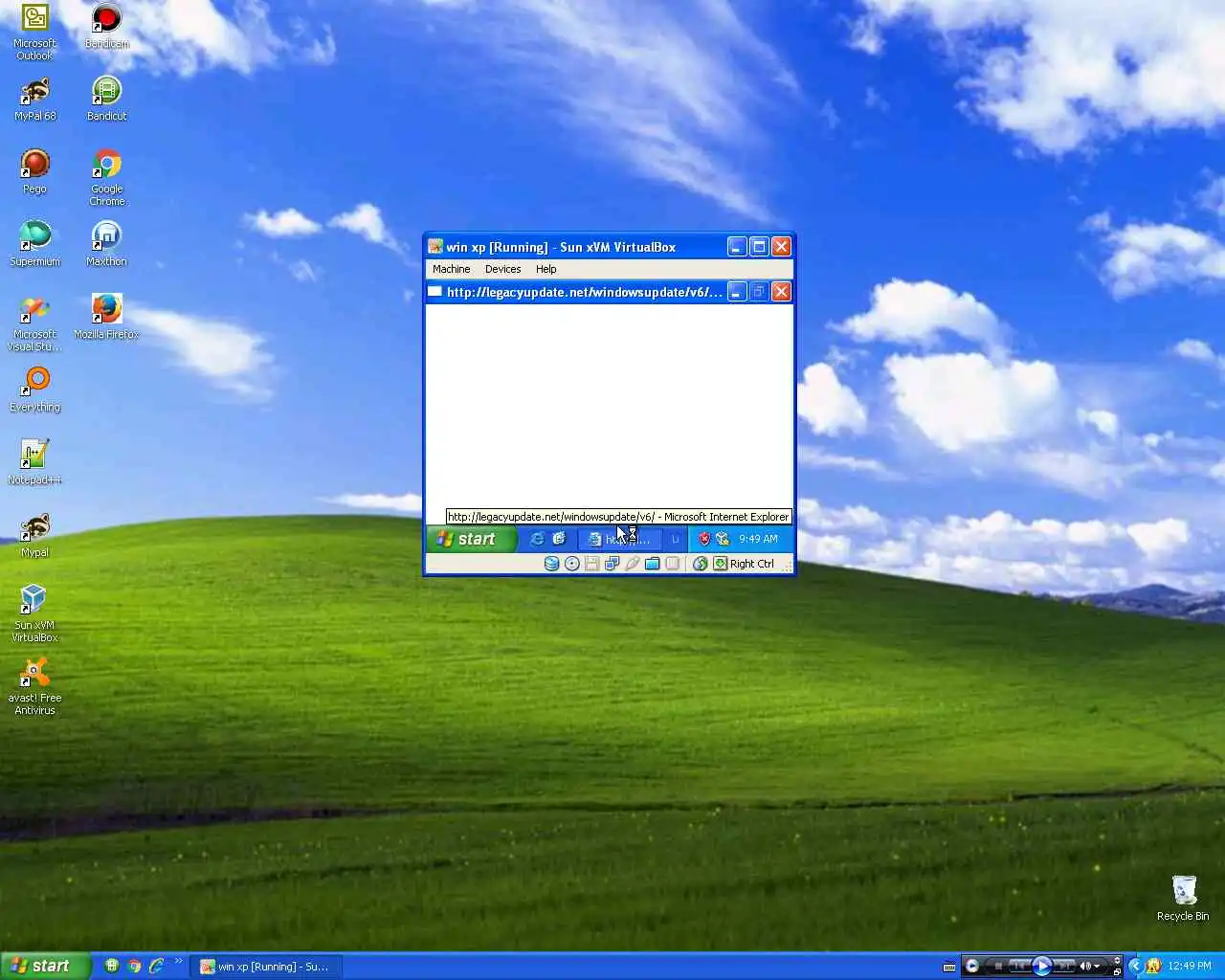Show hidden tray icons with the arrow

pyautogui.click(x=1135, y=966)
